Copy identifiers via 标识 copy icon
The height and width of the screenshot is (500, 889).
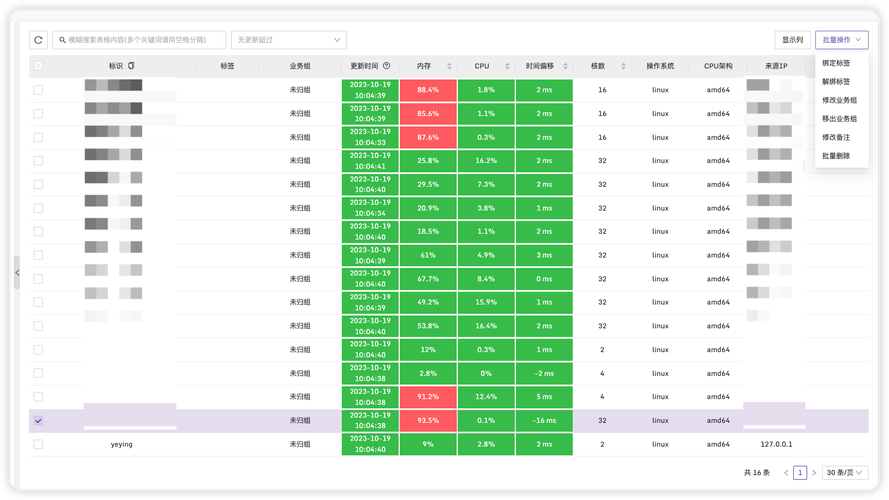(x=131, y=66)
